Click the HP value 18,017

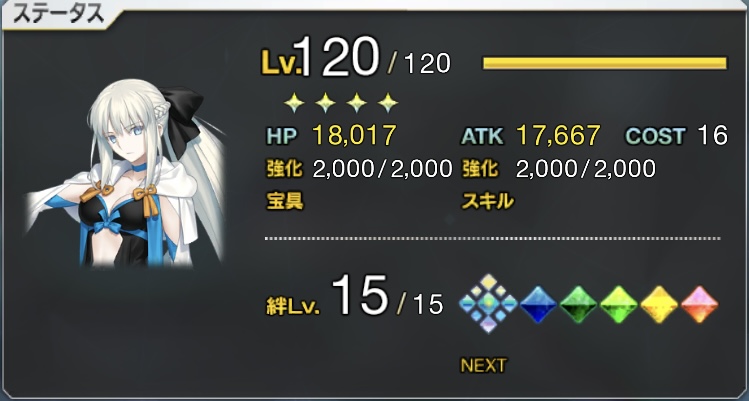pyautogui.click(x=354, y=136)
